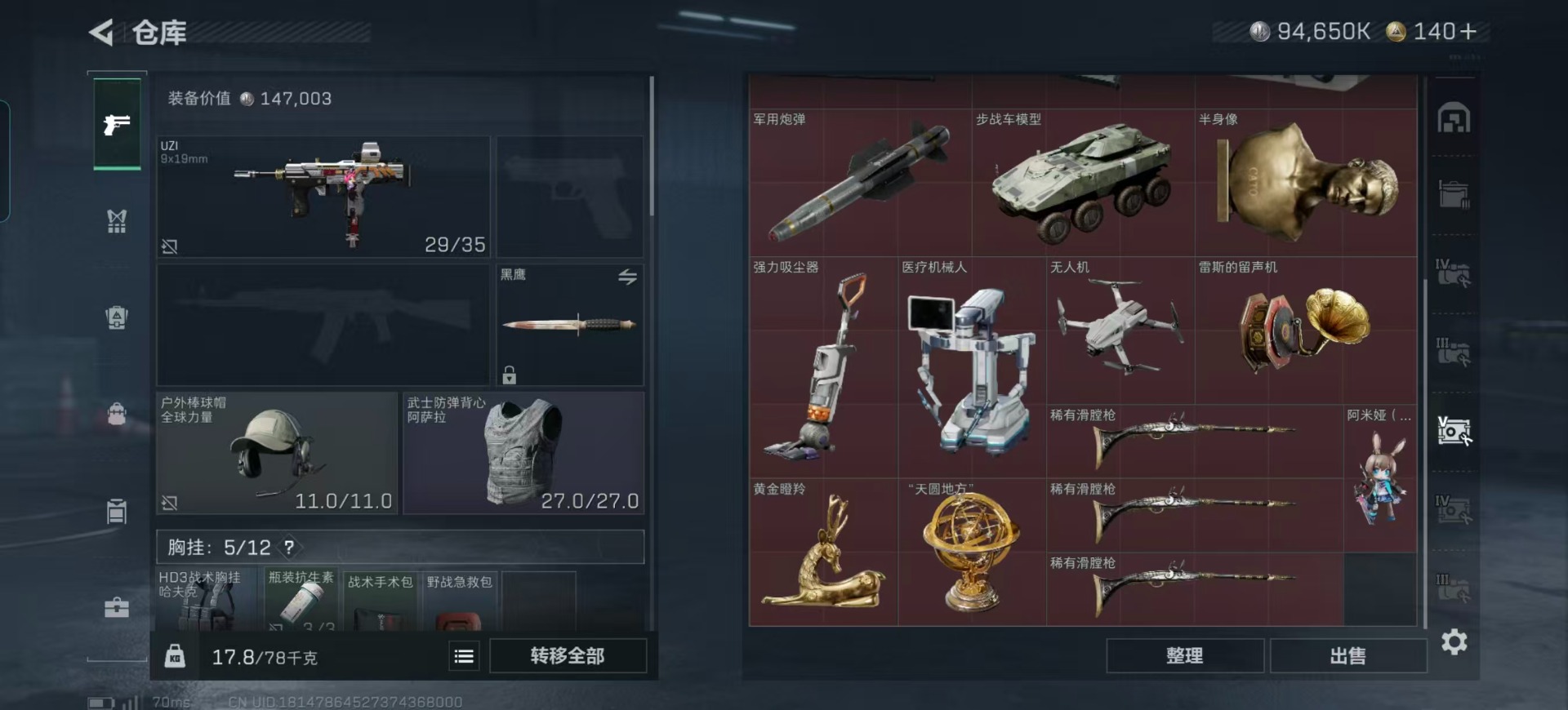Toggle the lock icon next to weight

coord(175,656)
